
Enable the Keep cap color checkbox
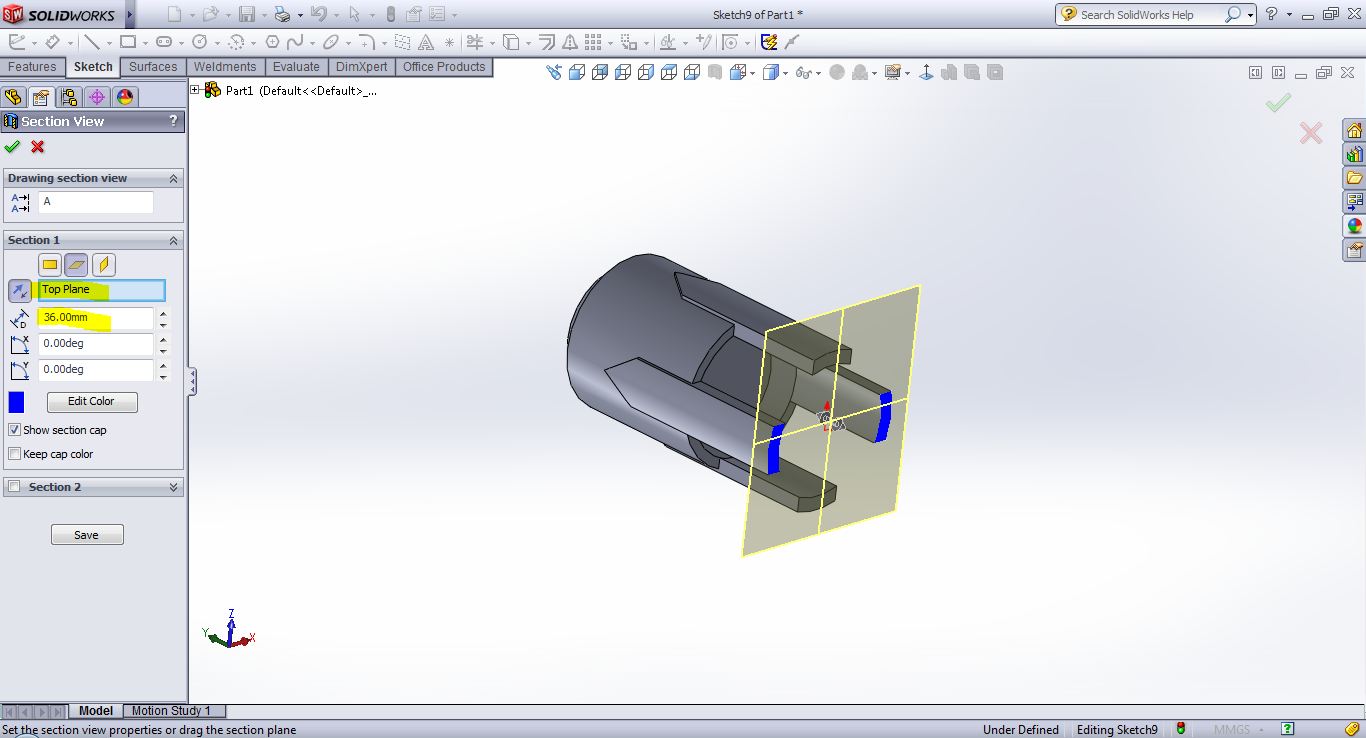[x=14, y=454]
